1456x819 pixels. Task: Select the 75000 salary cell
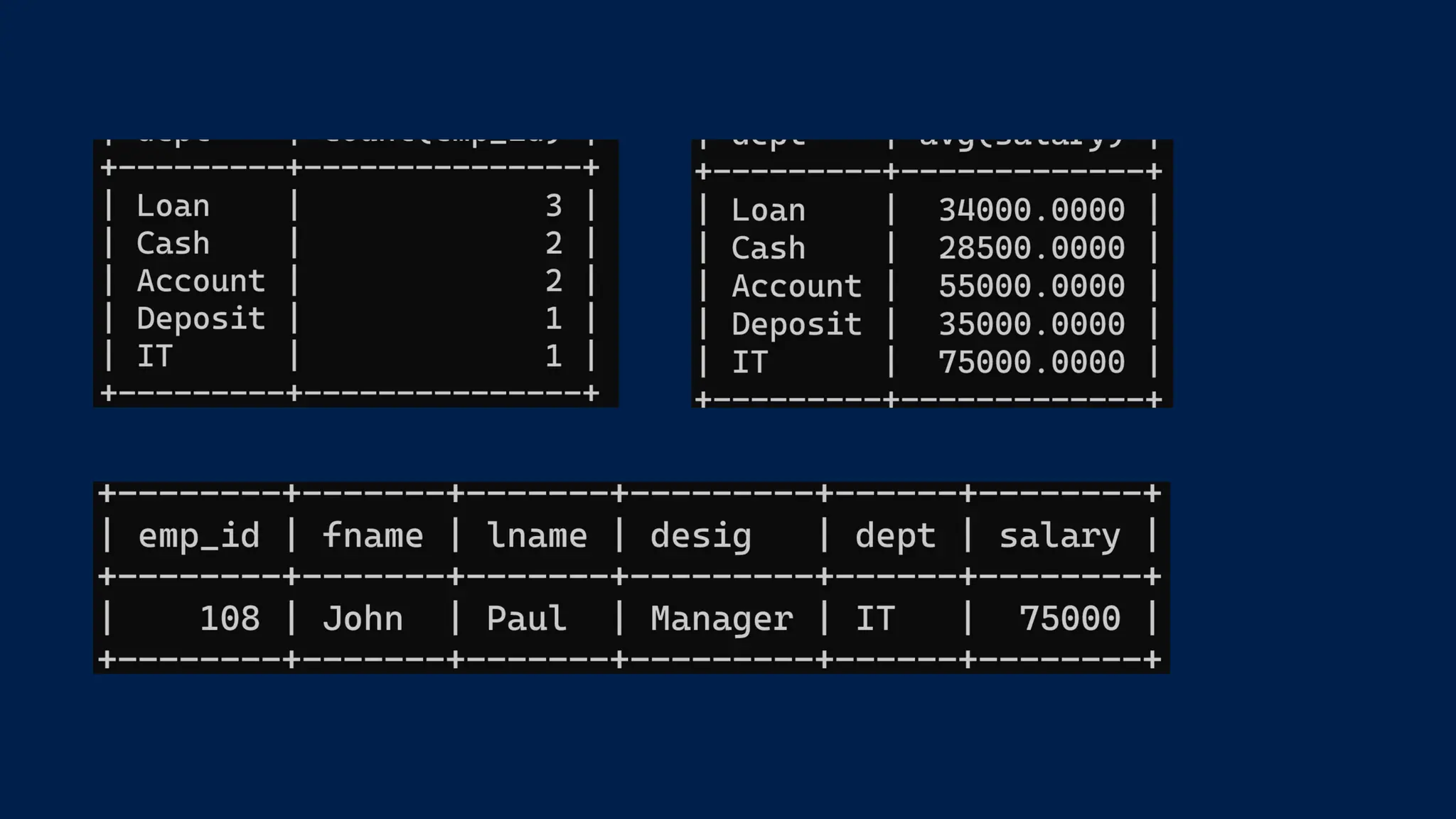click(x=1069, y=619)
